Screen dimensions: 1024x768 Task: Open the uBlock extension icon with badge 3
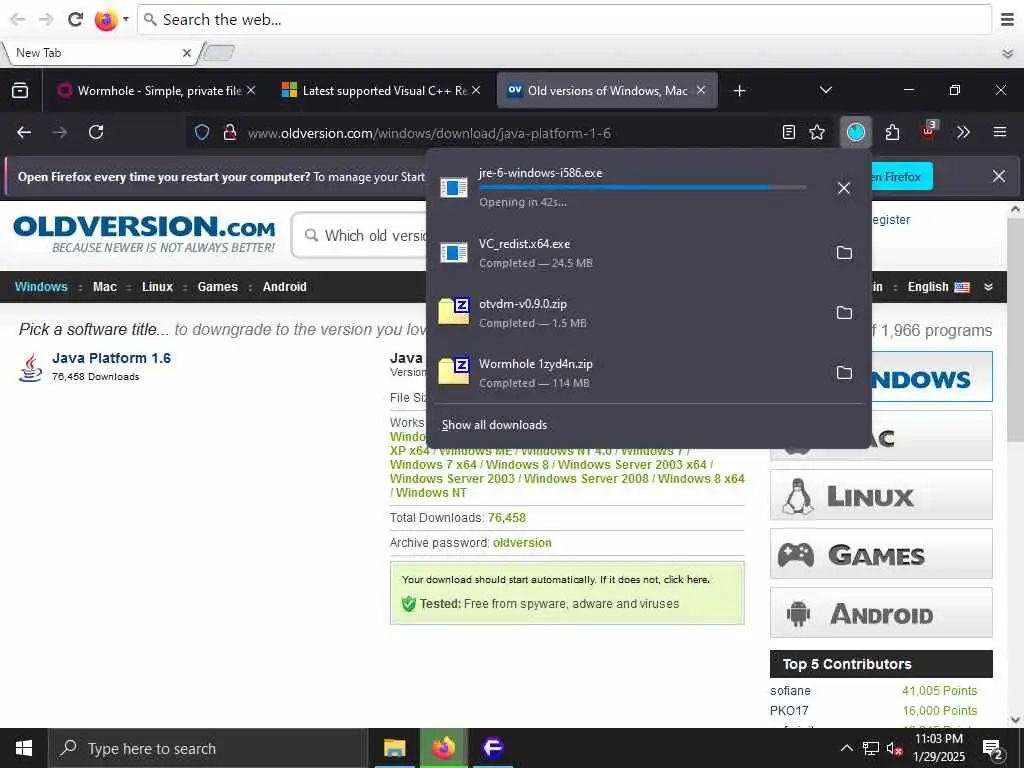[x=928, y=131]
